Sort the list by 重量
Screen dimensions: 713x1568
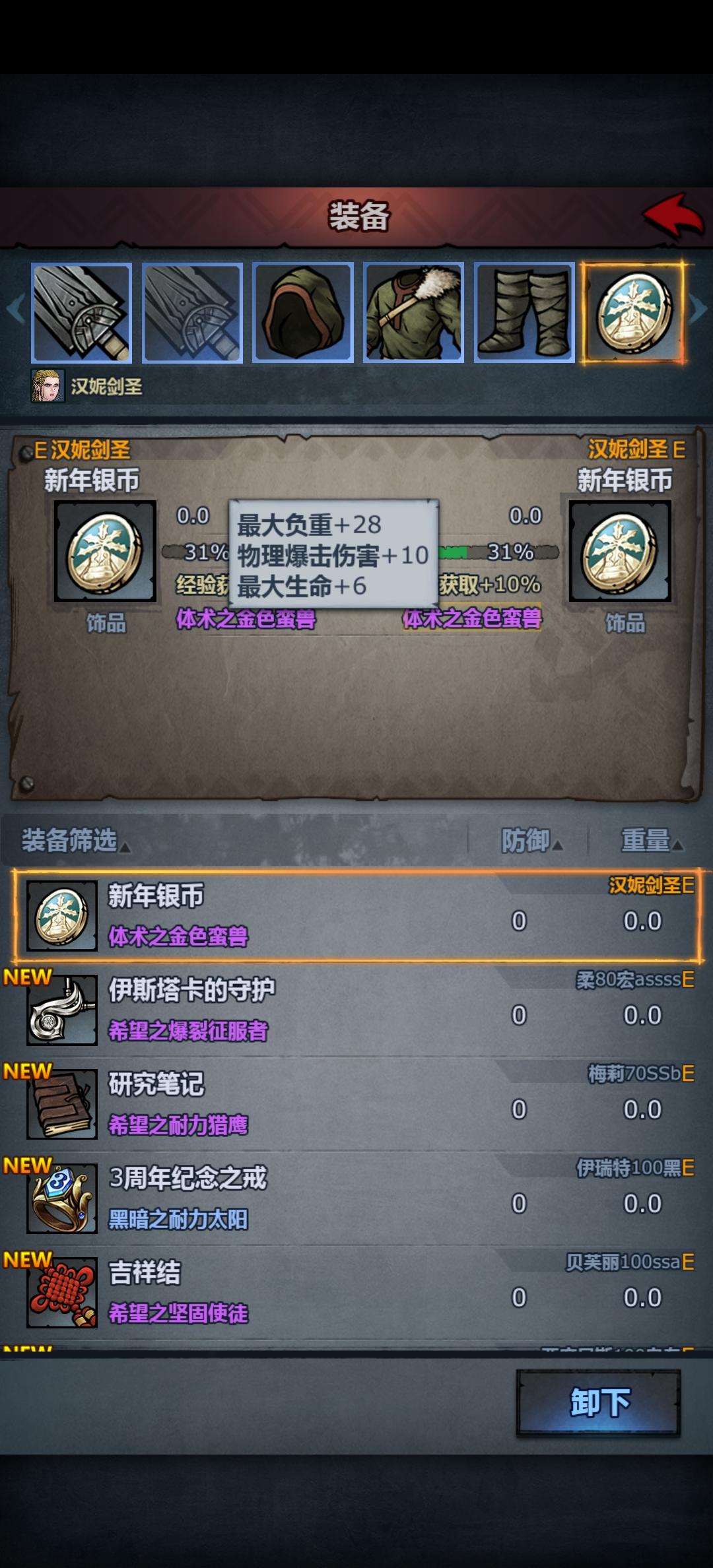(x=651, y=841)
